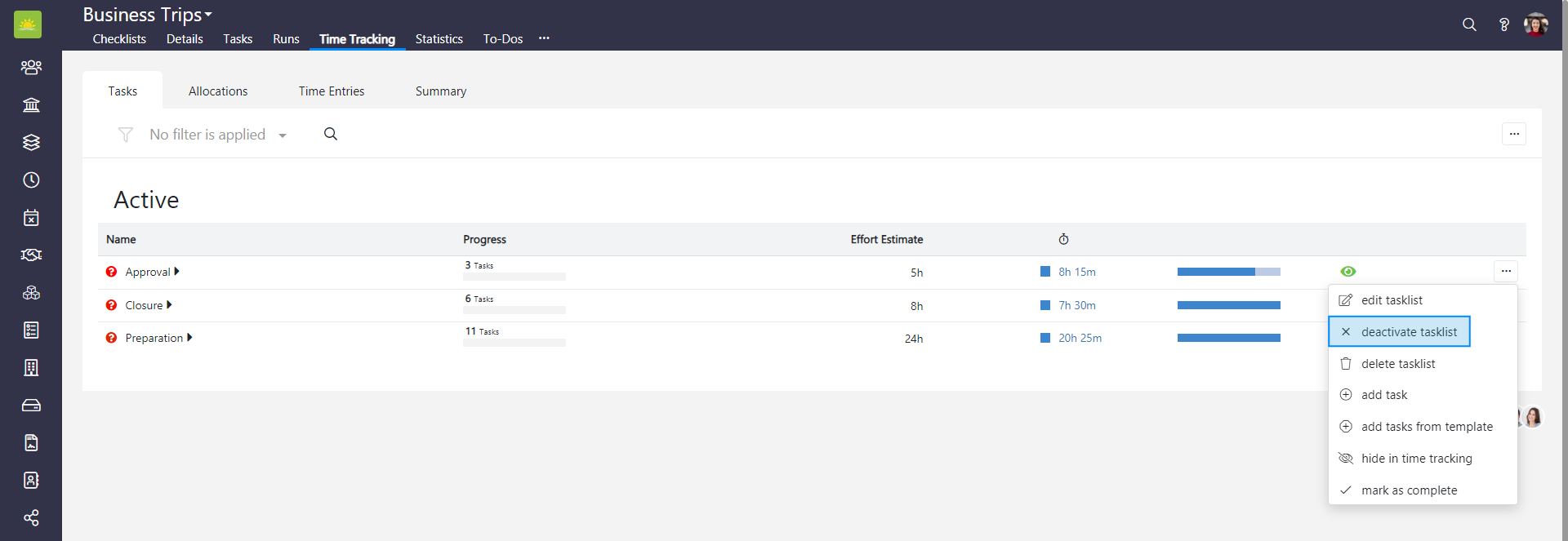Click the share icon at the sidebar bottom

[31, 518]
